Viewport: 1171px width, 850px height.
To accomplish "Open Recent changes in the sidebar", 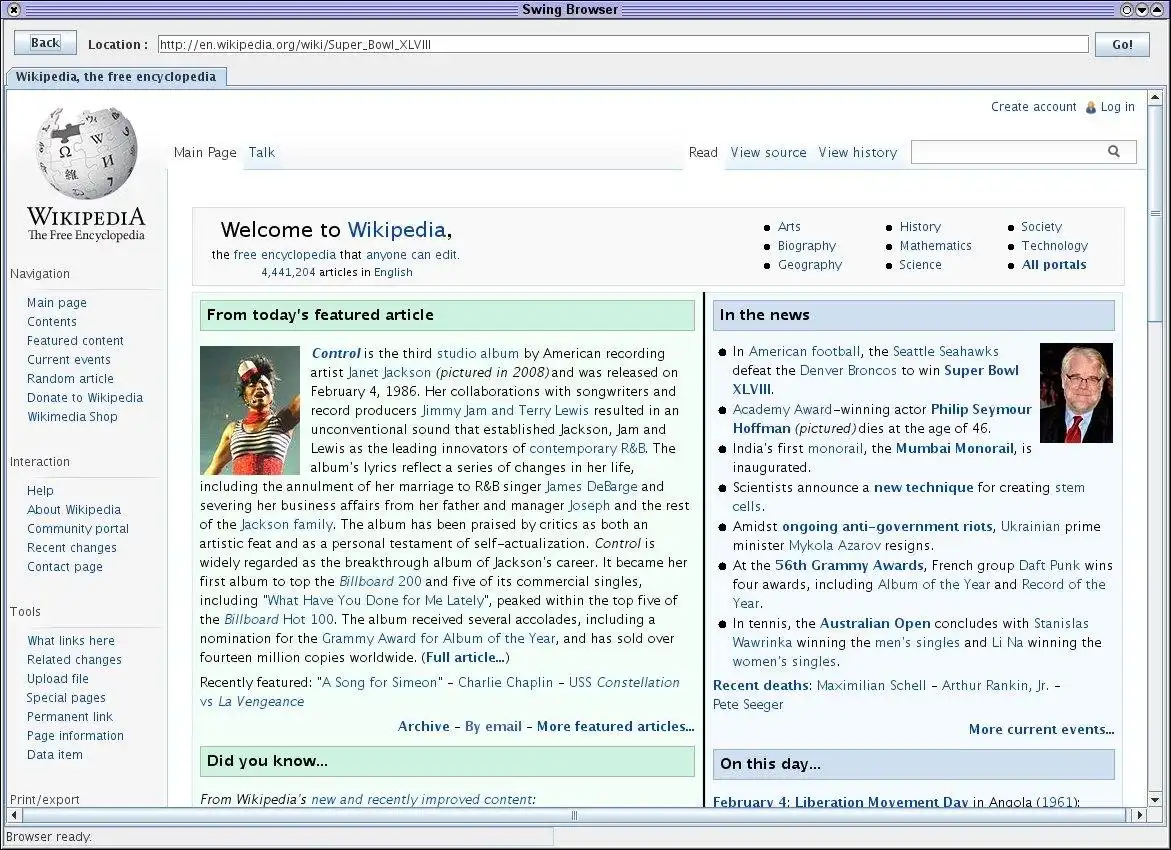I will pos(72,547).
